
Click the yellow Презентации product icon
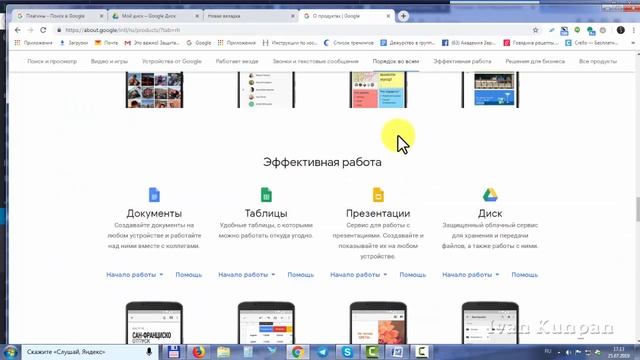[x=378, y=195]
